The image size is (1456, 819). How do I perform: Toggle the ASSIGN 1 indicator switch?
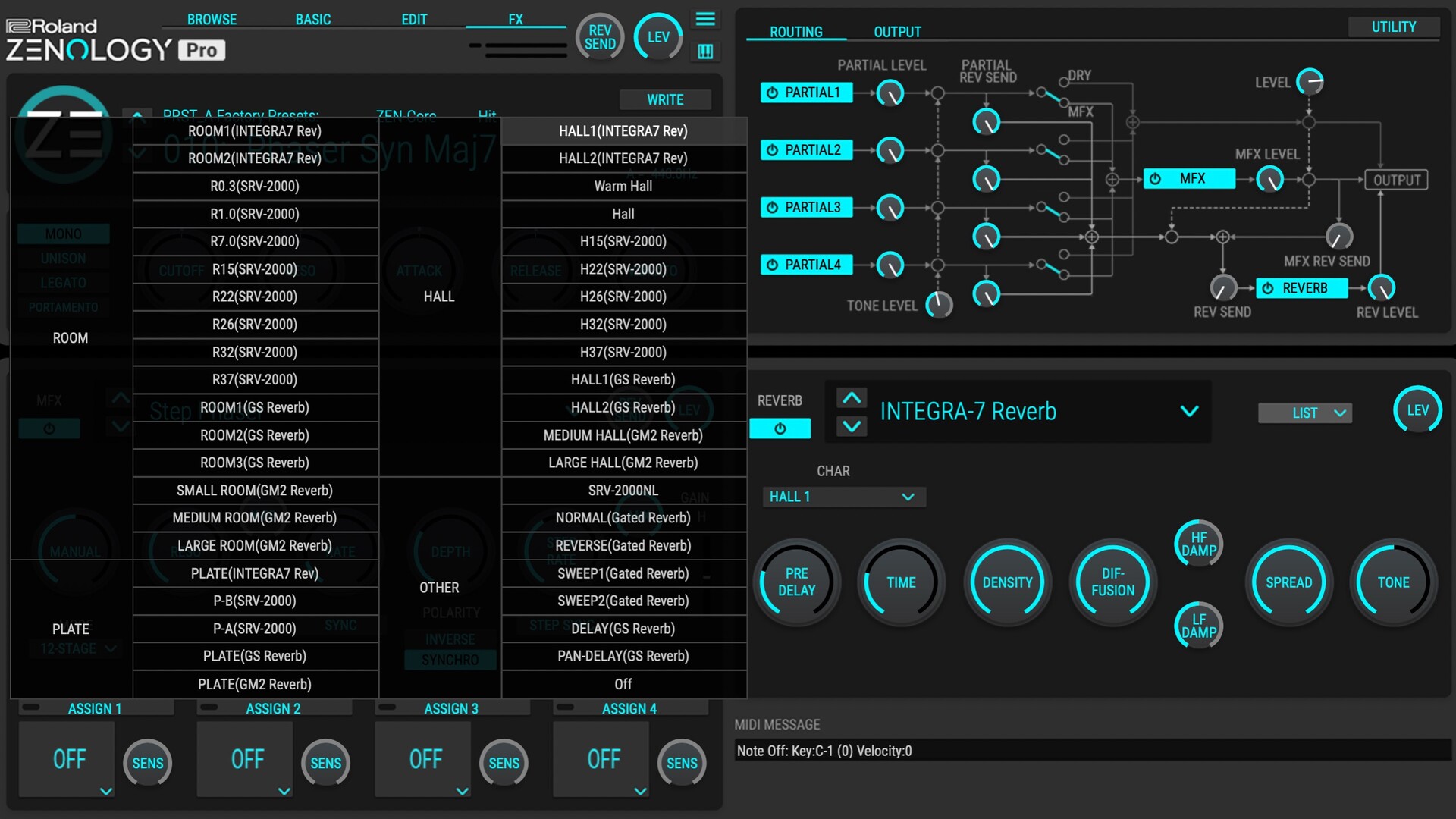pyautogui.click(x=31, y=707)
